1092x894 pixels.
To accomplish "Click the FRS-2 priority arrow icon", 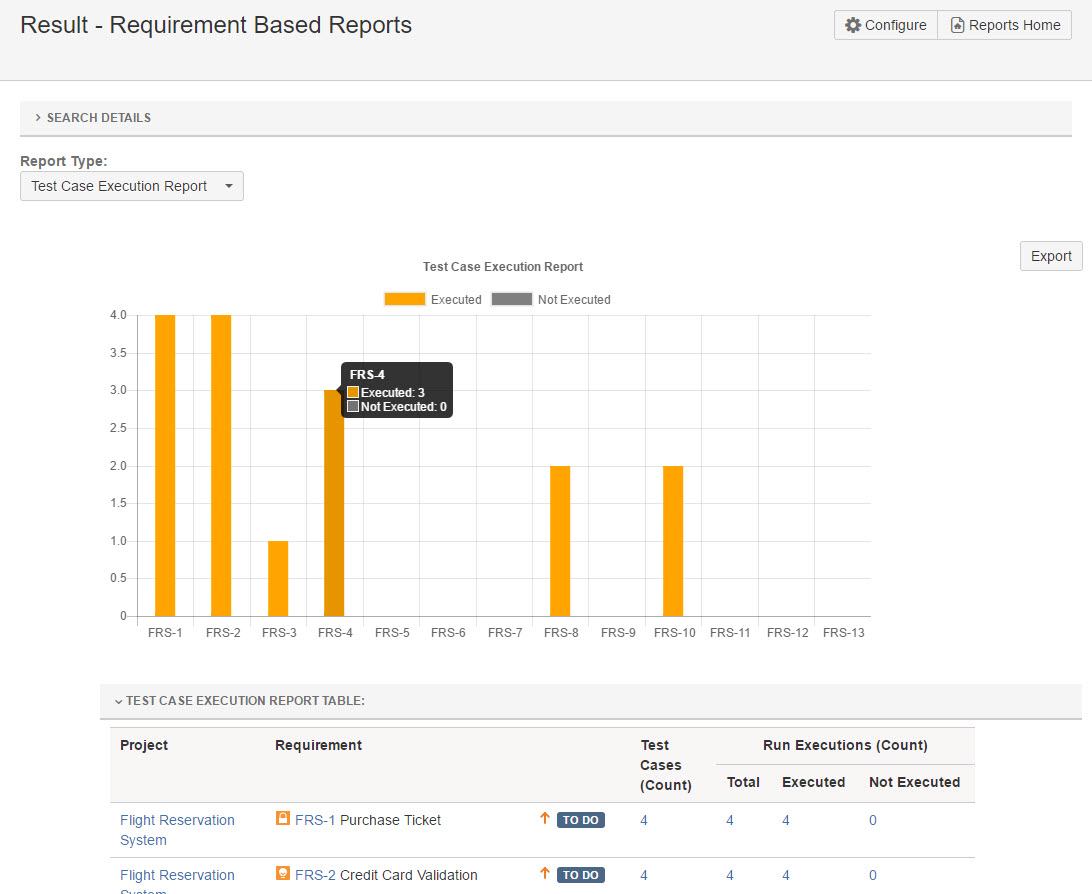I will [545, 874].
